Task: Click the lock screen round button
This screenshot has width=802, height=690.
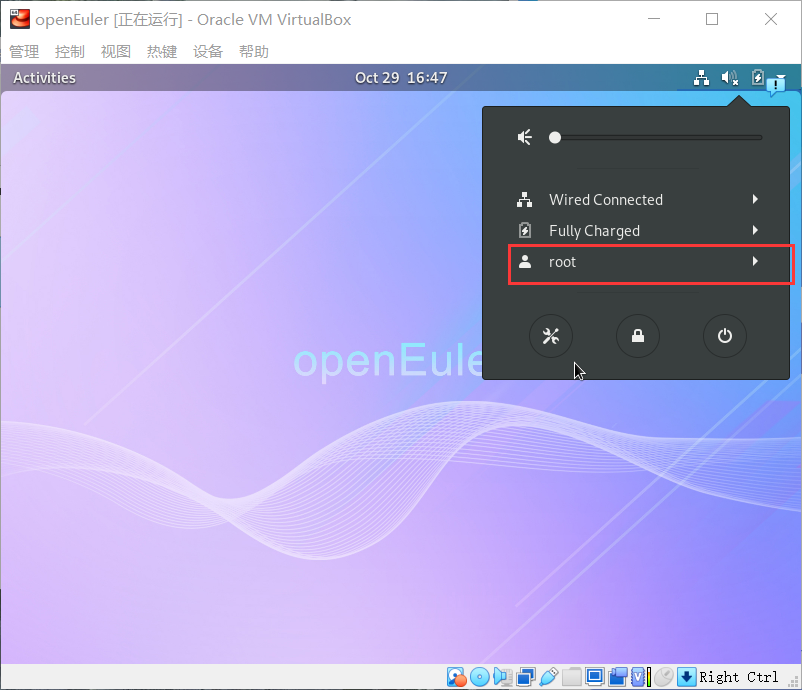Action: [x=638, y=336]
